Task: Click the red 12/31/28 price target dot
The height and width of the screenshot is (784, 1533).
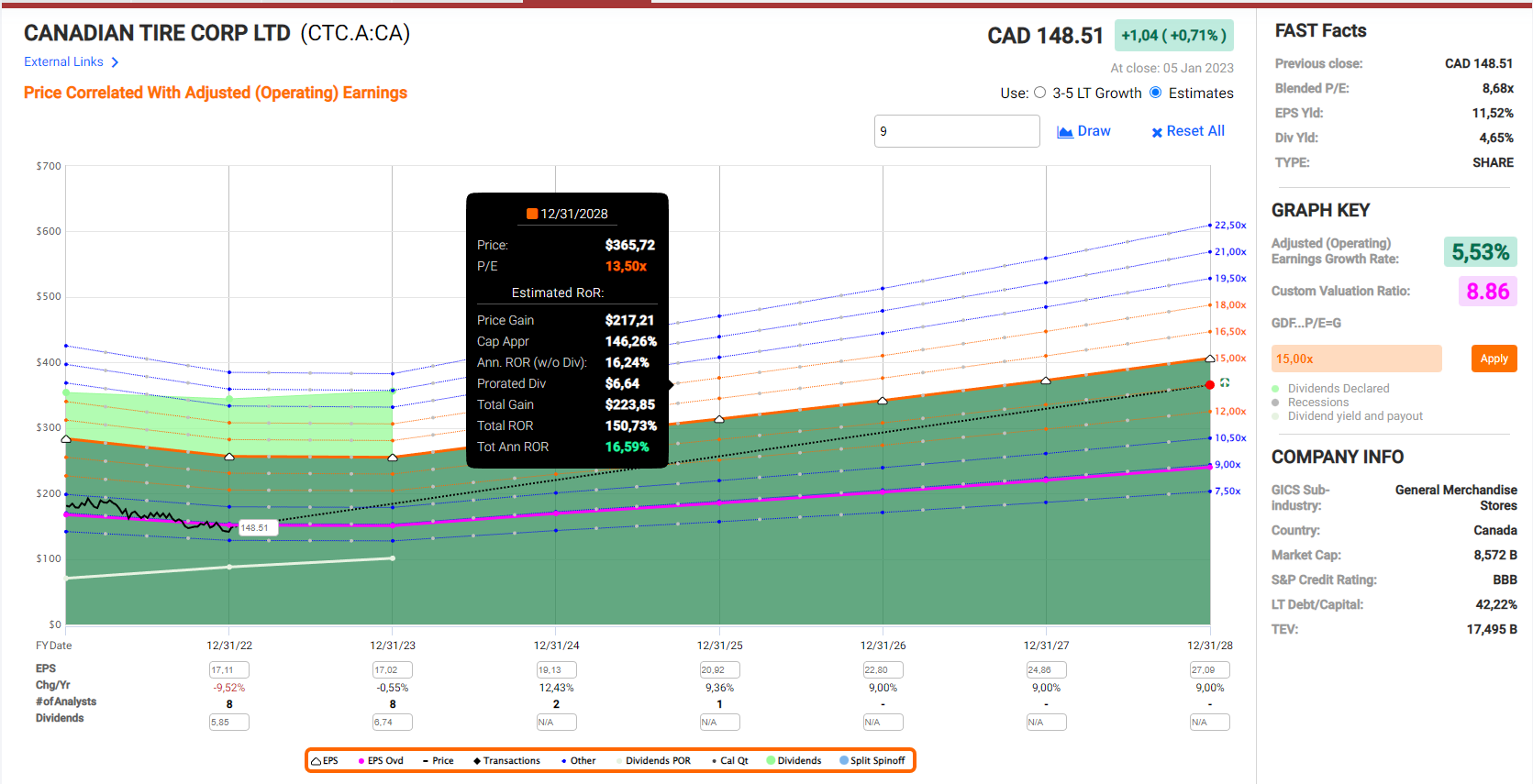Action: click(x=1210, y=385)
